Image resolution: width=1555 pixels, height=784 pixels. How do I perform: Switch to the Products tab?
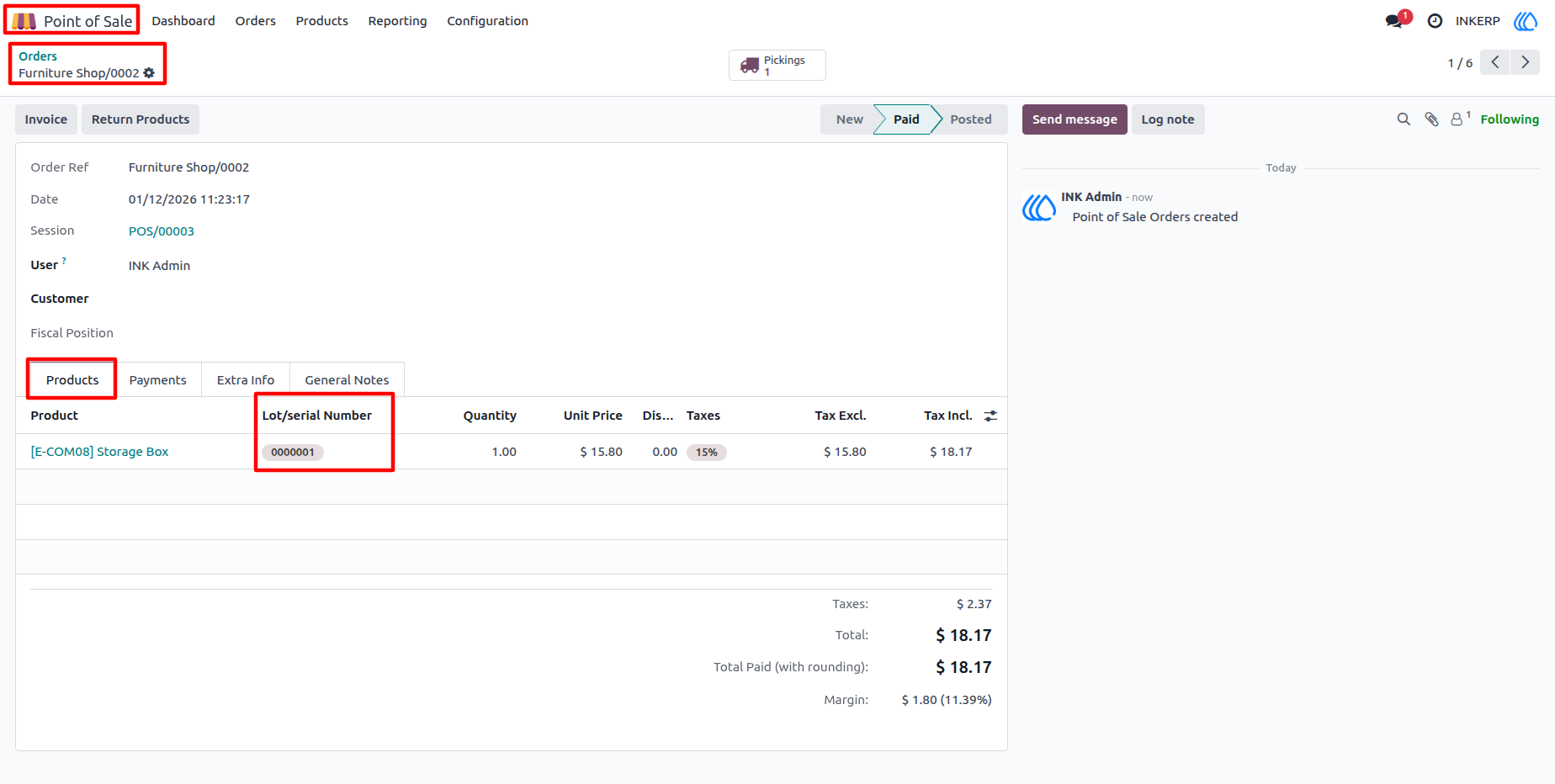pos(72,380)
